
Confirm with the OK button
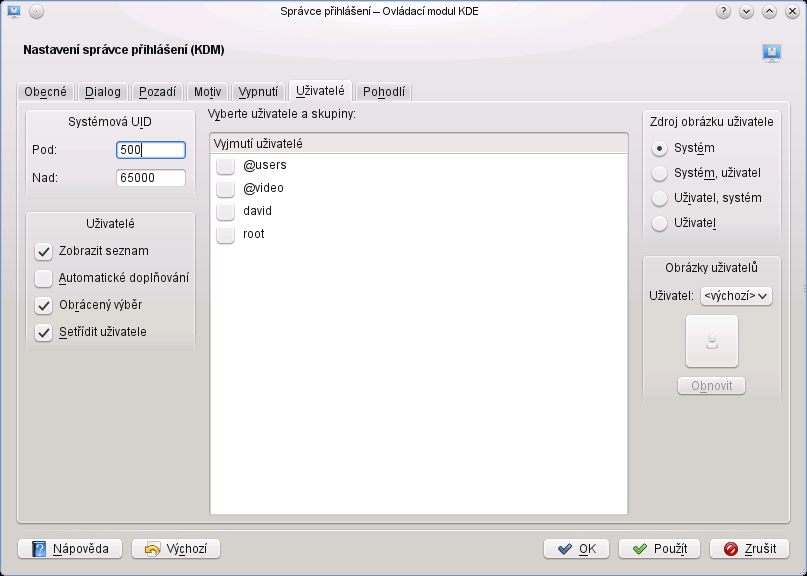tap(576, 549)
